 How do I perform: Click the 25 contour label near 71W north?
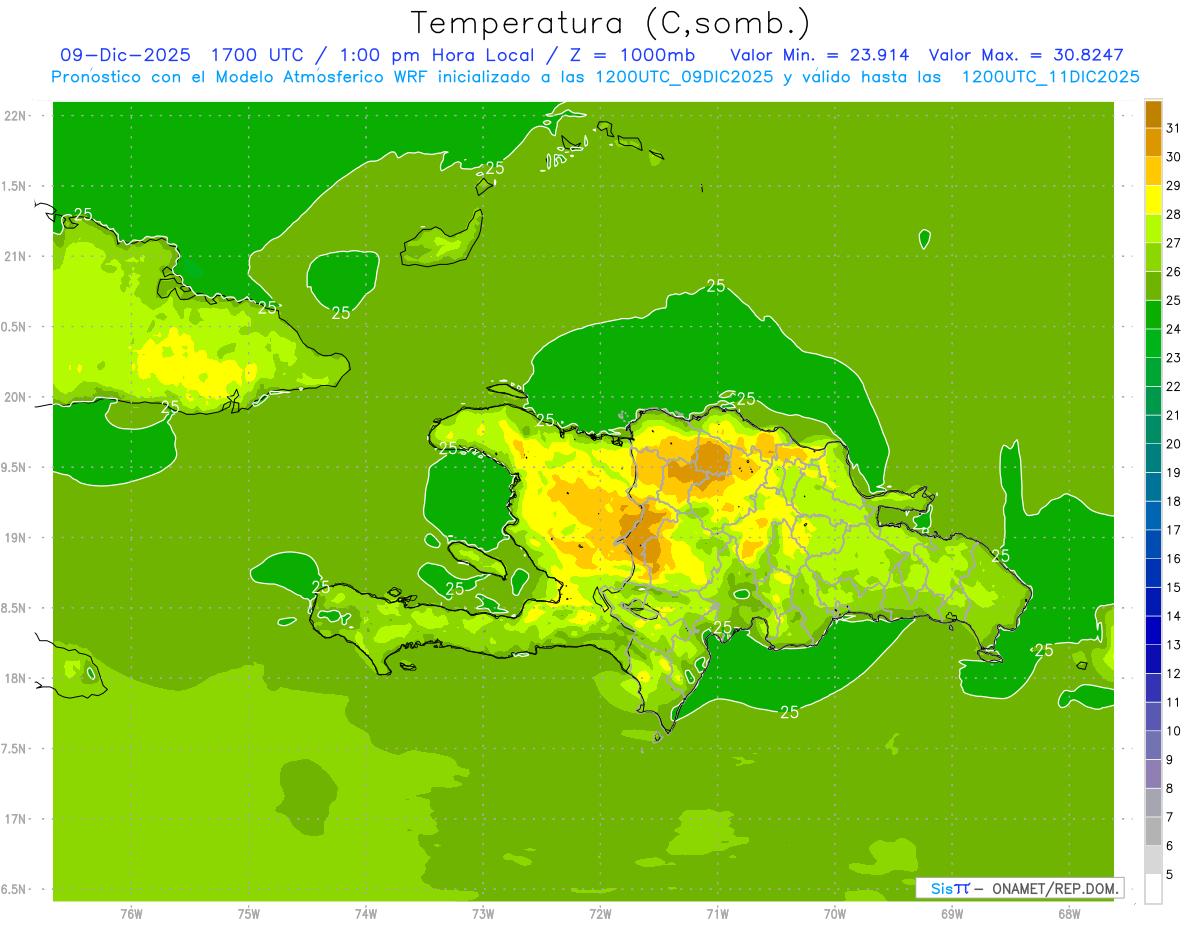pyautogui.click(x=716, y=285)
